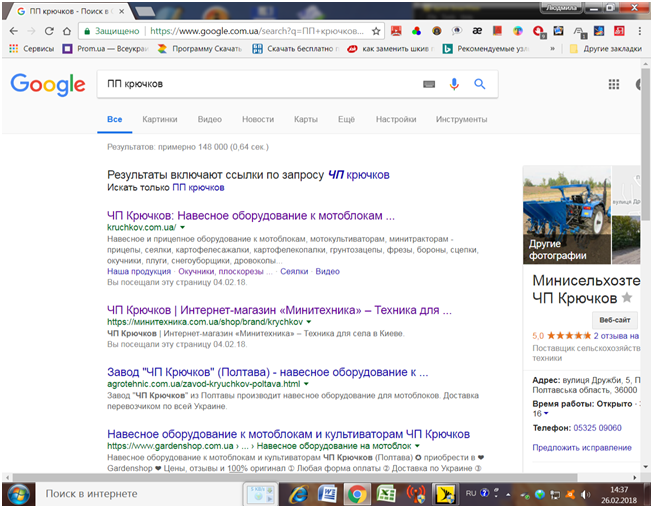Screen dimensions: 653x508
Task: Expand options arrow next to kruchkov.com.ua
Action: click(x=182, y=228)
